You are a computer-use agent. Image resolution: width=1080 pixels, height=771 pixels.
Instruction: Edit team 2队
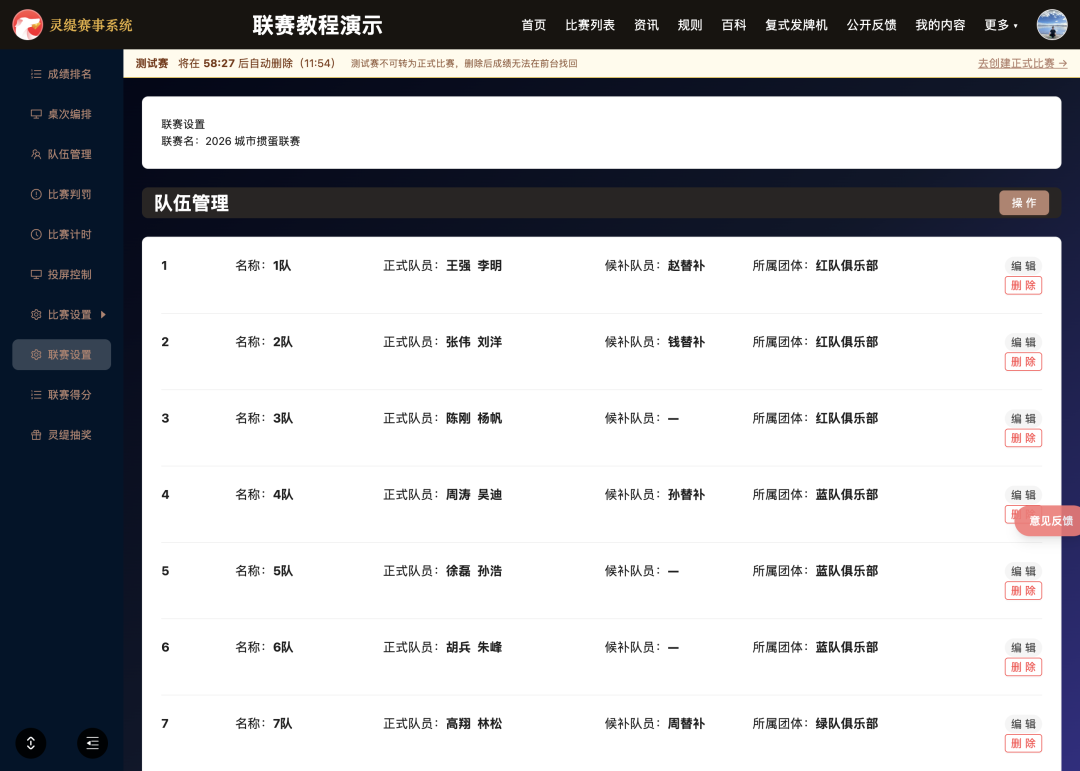click(1024, 342)
